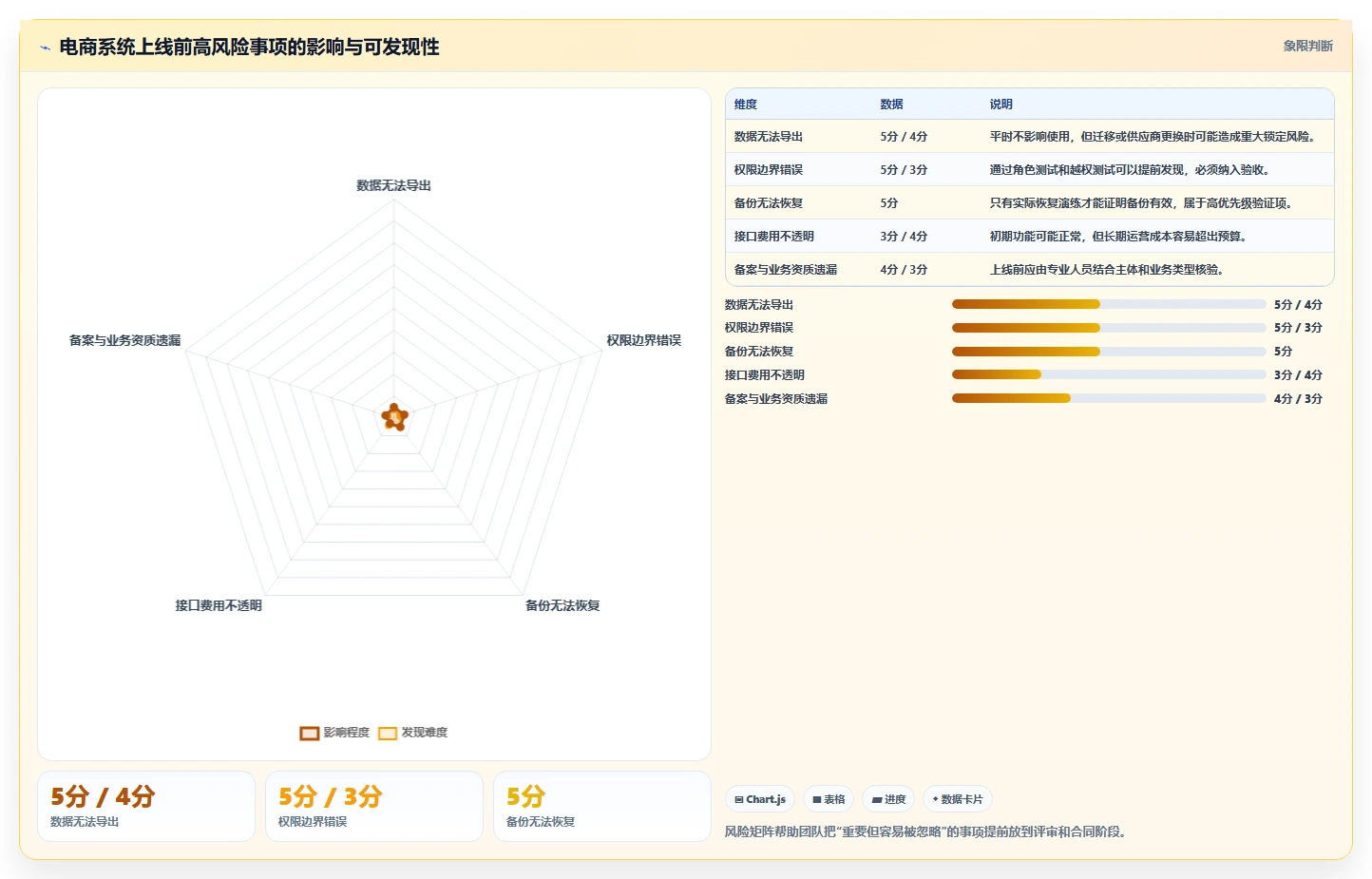Click the 数据无法导出 radar axis label
1372x879 pixels.
coord(394,185)
